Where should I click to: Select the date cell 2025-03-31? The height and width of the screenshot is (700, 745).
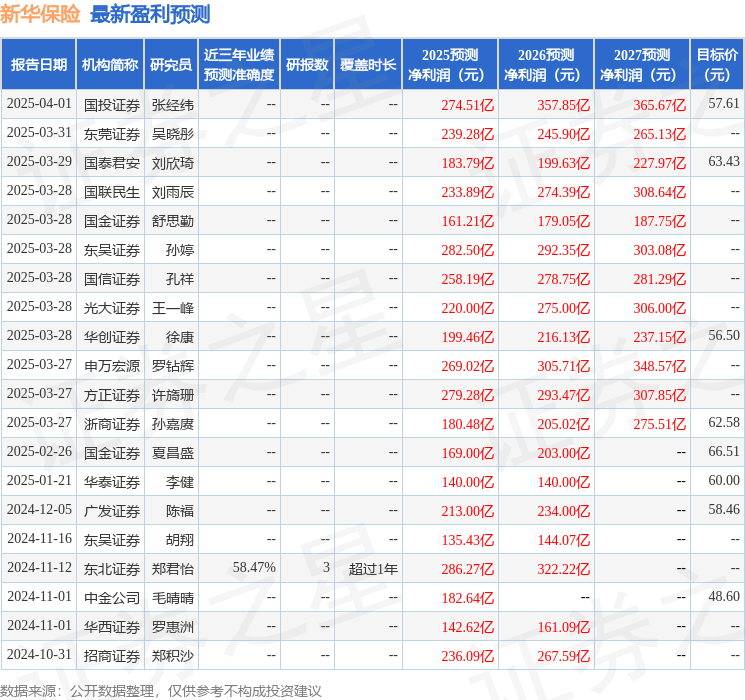click(x=39, y=133)
